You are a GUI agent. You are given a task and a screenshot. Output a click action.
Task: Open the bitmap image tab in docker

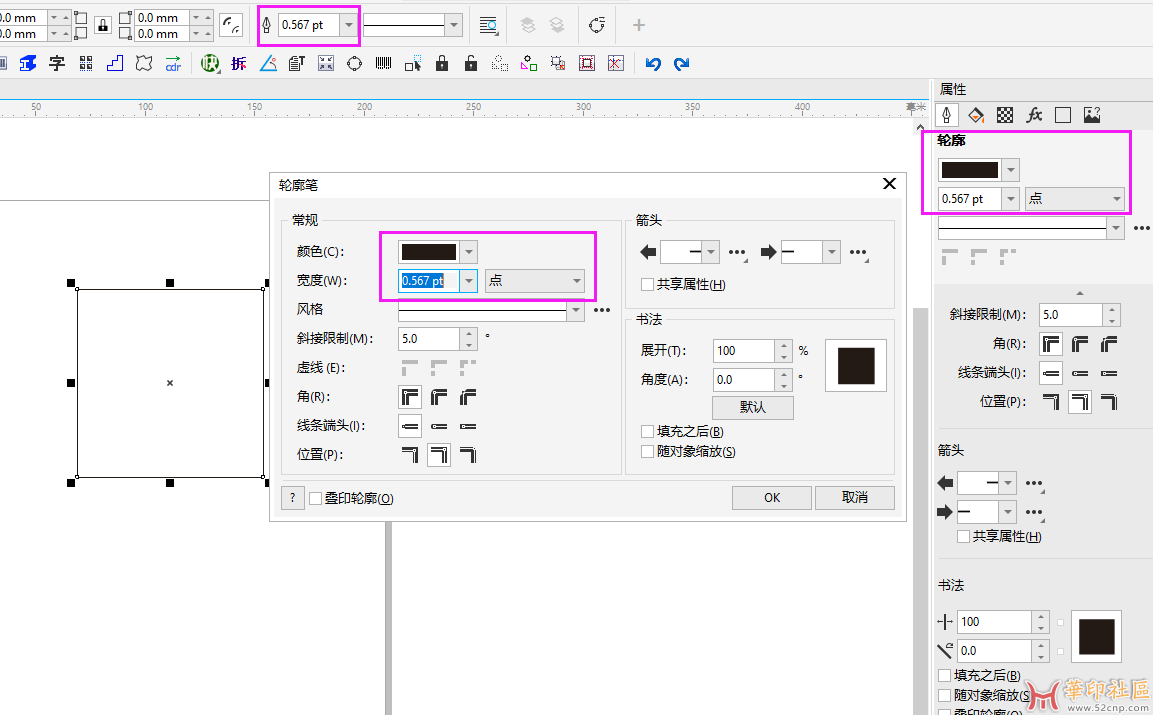coord(1092,115)
